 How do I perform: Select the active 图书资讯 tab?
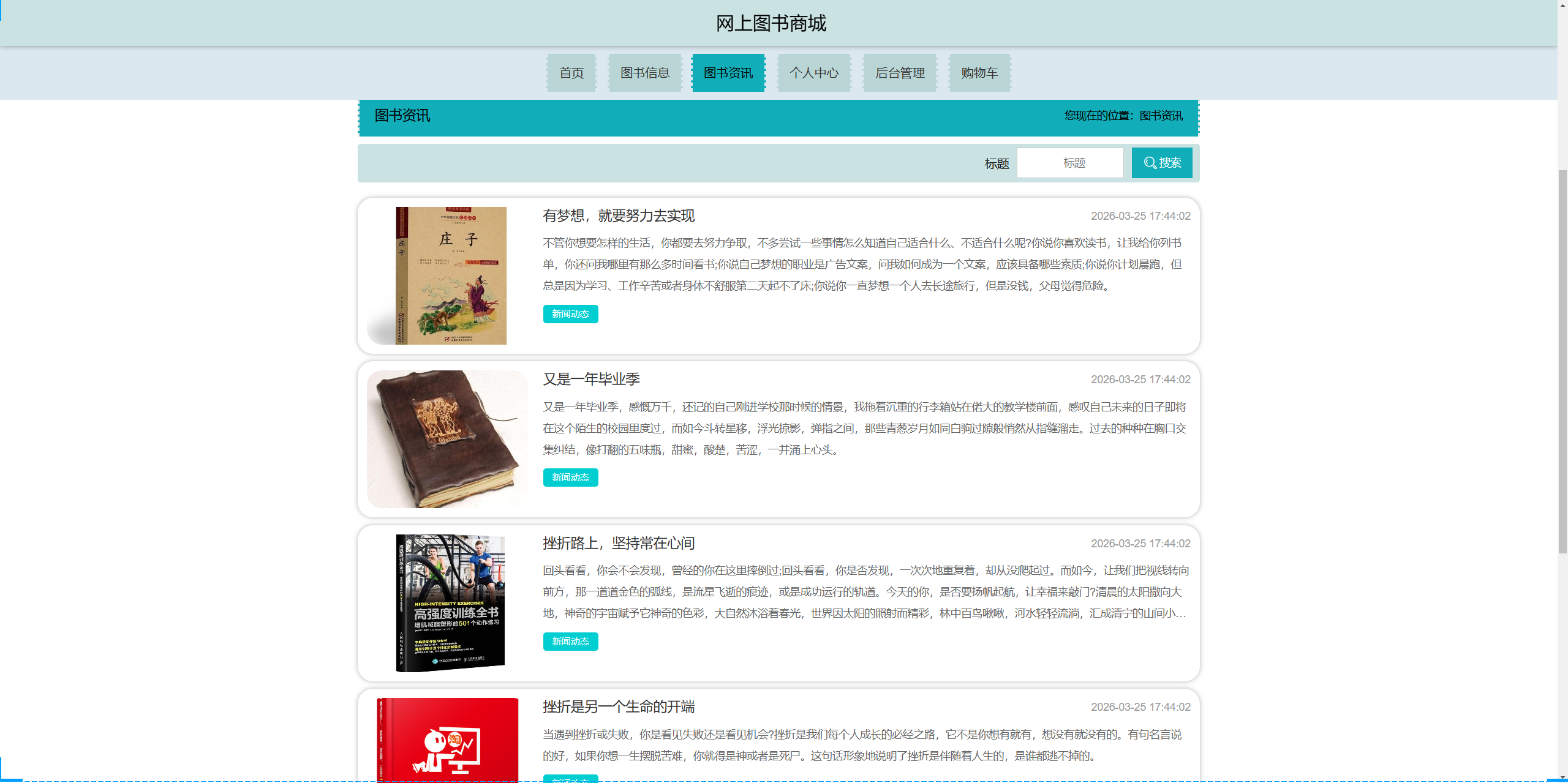728,72
